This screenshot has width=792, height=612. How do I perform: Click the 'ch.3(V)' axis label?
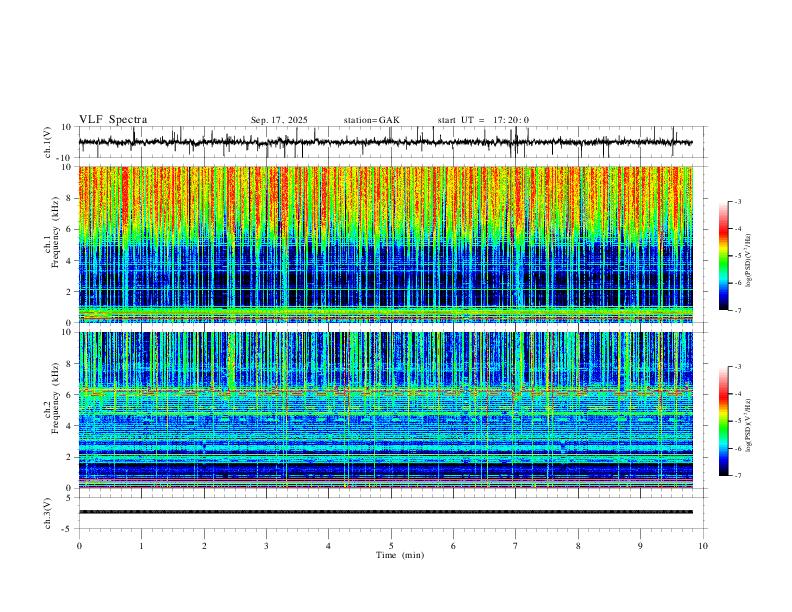click(48, 513)
